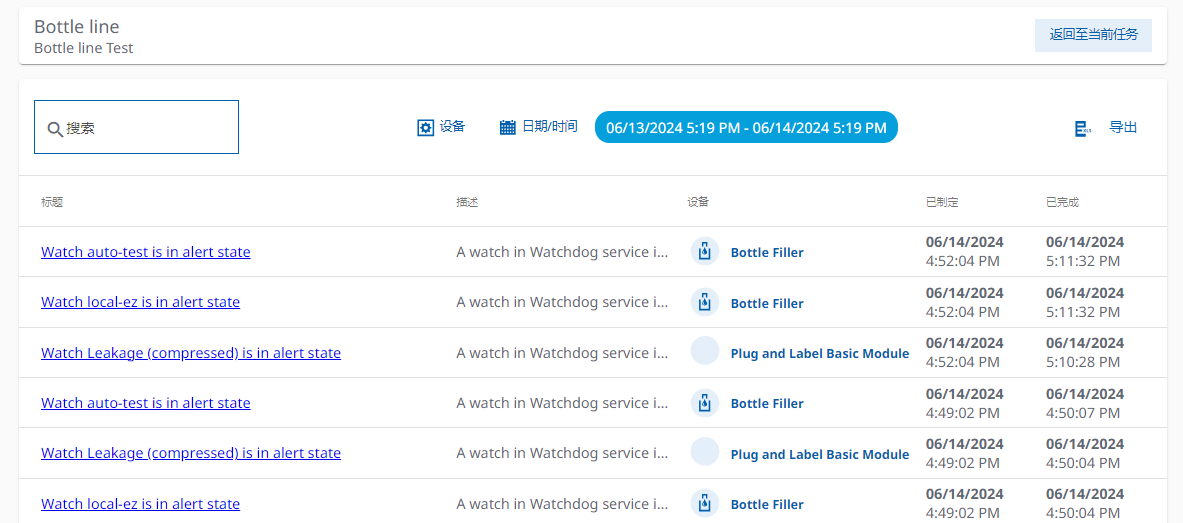Click the date/time calendar icon

[x=508, y=128]
